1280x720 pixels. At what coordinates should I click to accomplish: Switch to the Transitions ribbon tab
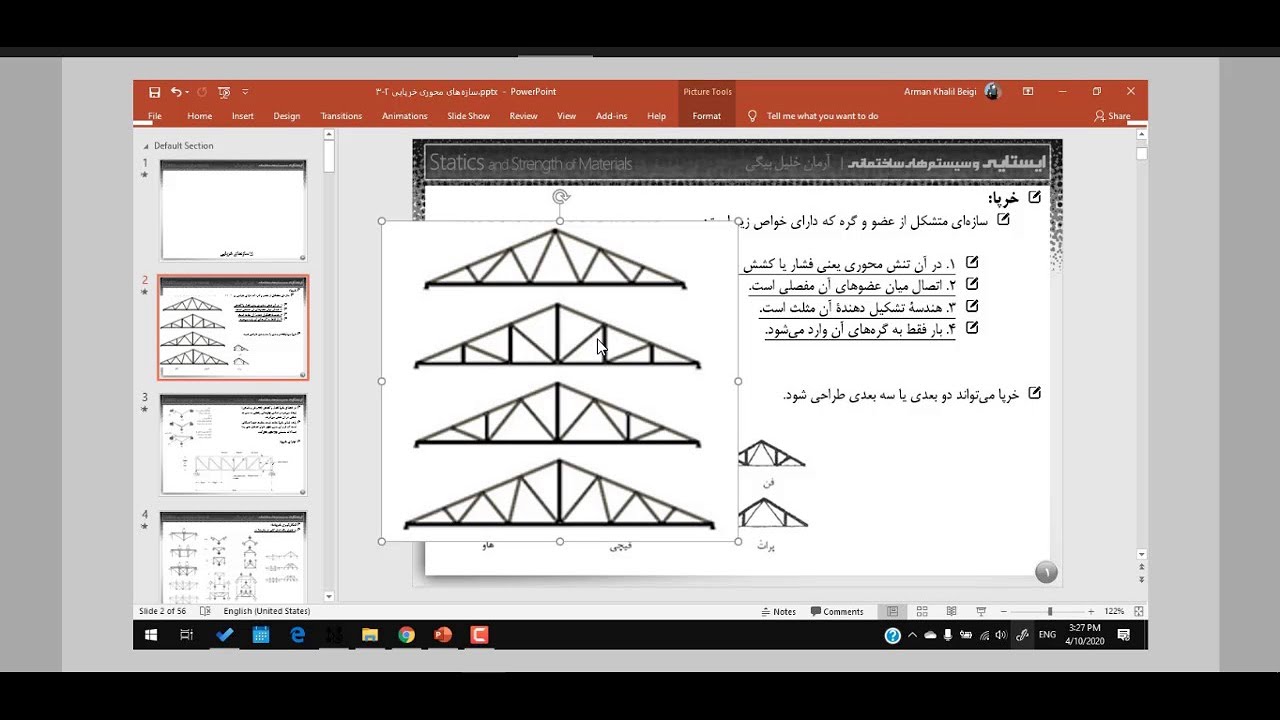[341, 116]
